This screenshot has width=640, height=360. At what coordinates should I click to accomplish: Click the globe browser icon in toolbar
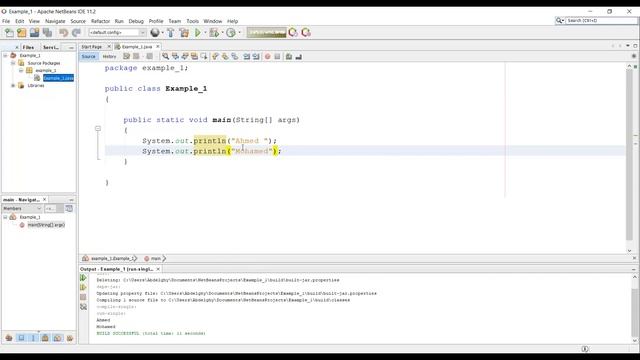click(155, 33)
